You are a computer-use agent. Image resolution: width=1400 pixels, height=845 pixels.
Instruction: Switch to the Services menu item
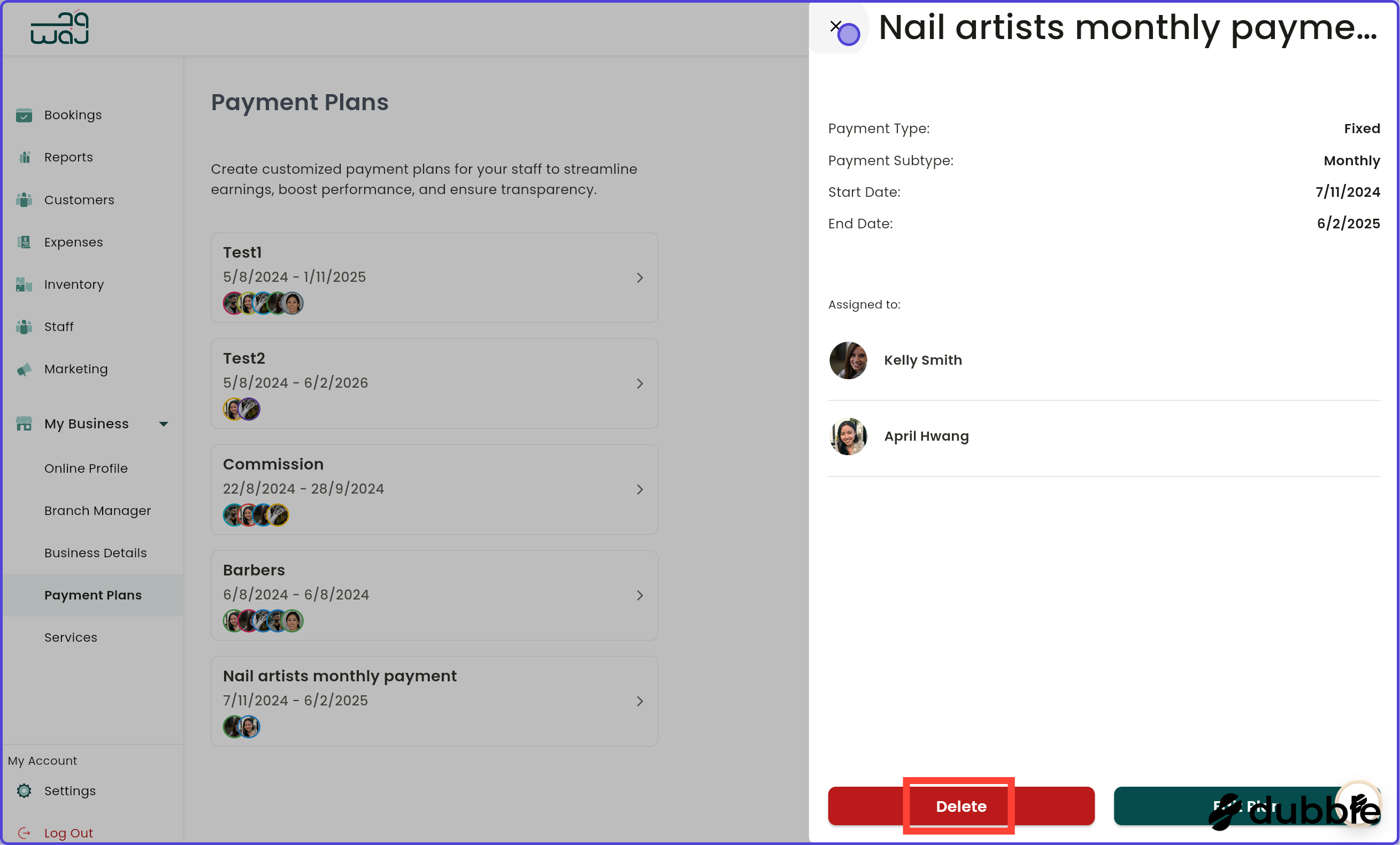71,637
